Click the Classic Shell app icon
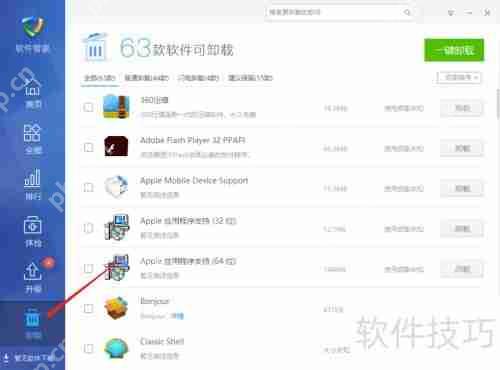The image size is (500, 370). click(x=116, y=348)
